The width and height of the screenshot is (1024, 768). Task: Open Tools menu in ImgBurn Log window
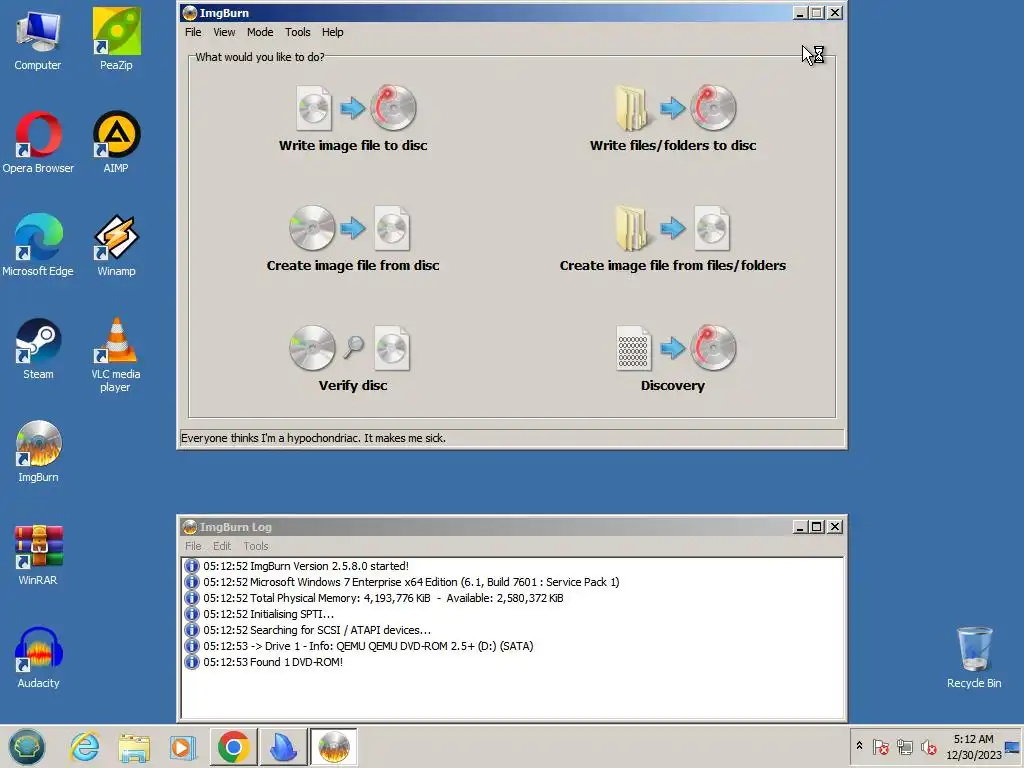(x=256, y=546)
